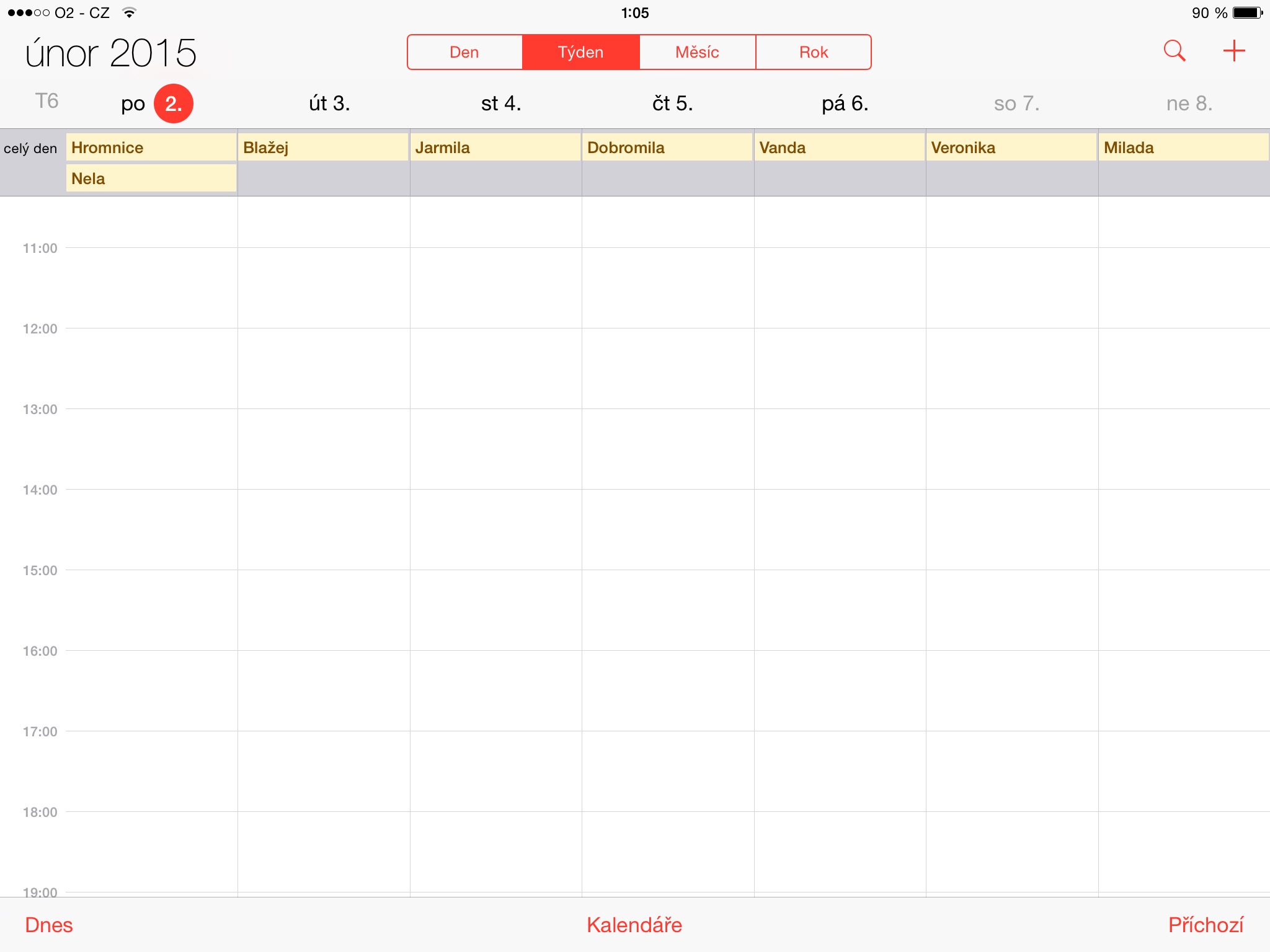Open the Dobromila all-day event
Image resolution: width=1270 pixels, height=952 pixels.
[x=667, y=148]
